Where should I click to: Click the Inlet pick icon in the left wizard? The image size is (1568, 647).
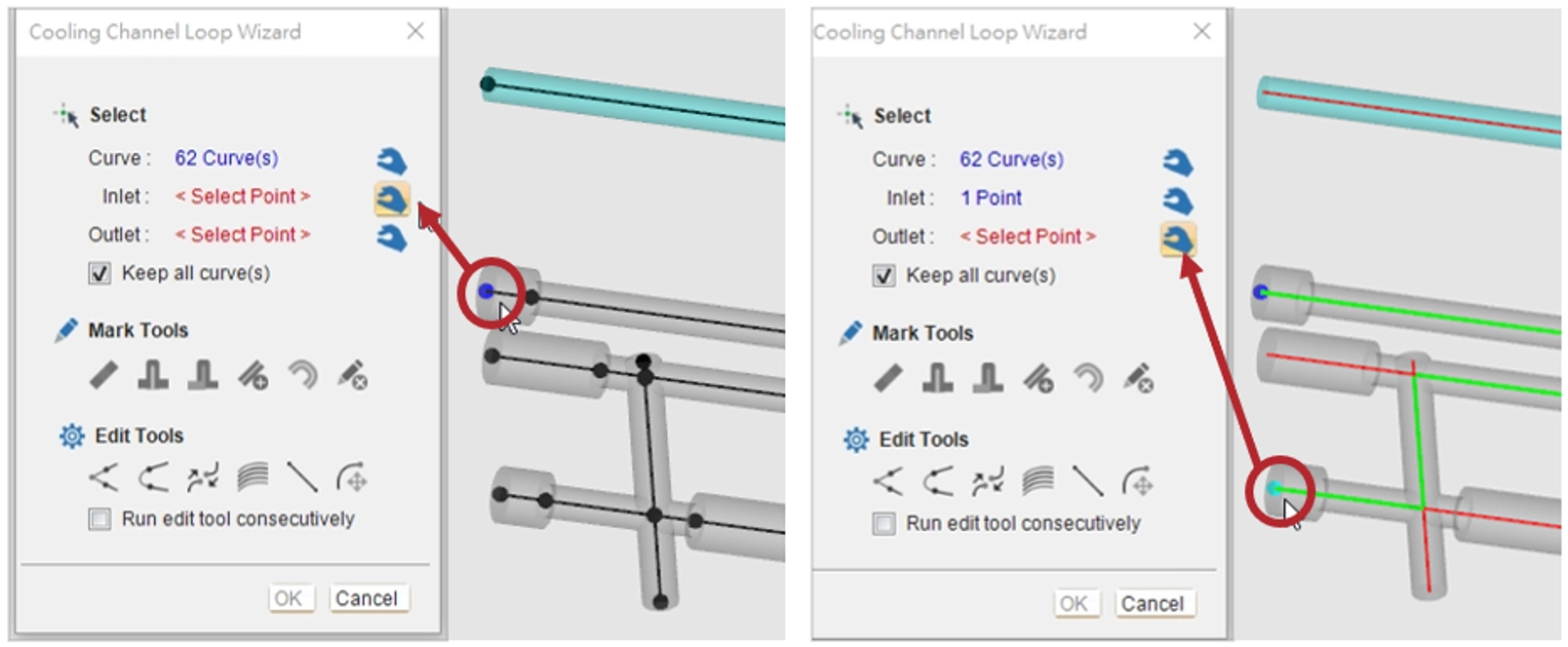pos(392,199)
